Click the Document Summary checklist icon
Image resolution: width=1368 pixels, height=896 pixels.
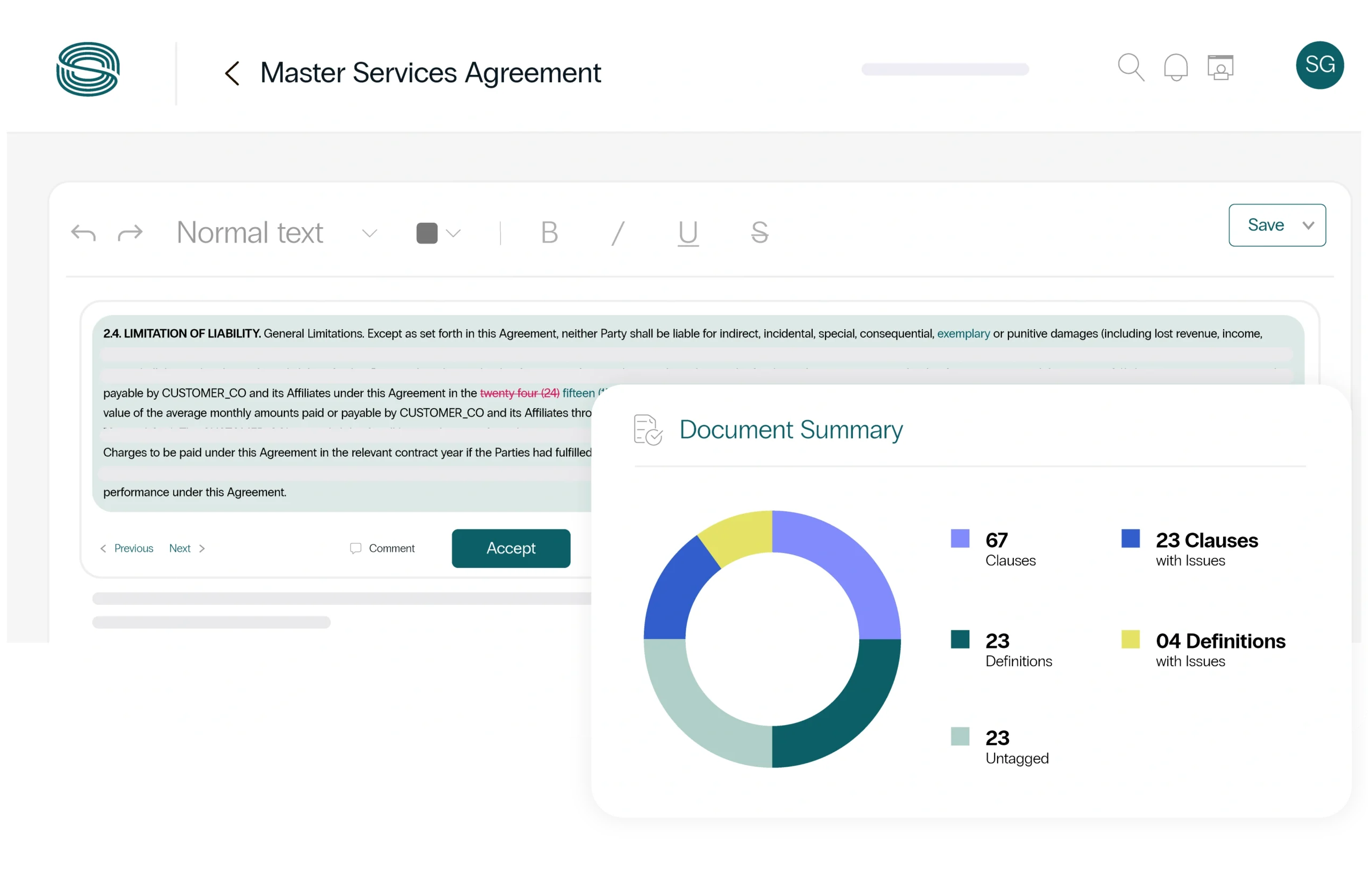(647, 430)
